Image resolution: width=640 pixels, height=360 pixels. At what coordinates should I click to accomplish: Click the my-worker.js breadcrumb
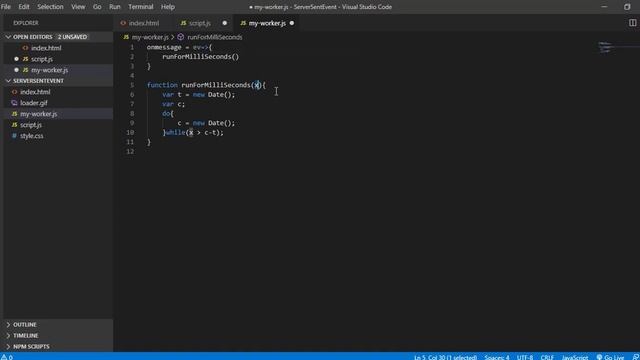pyautogui.click(x=150, y=37)
